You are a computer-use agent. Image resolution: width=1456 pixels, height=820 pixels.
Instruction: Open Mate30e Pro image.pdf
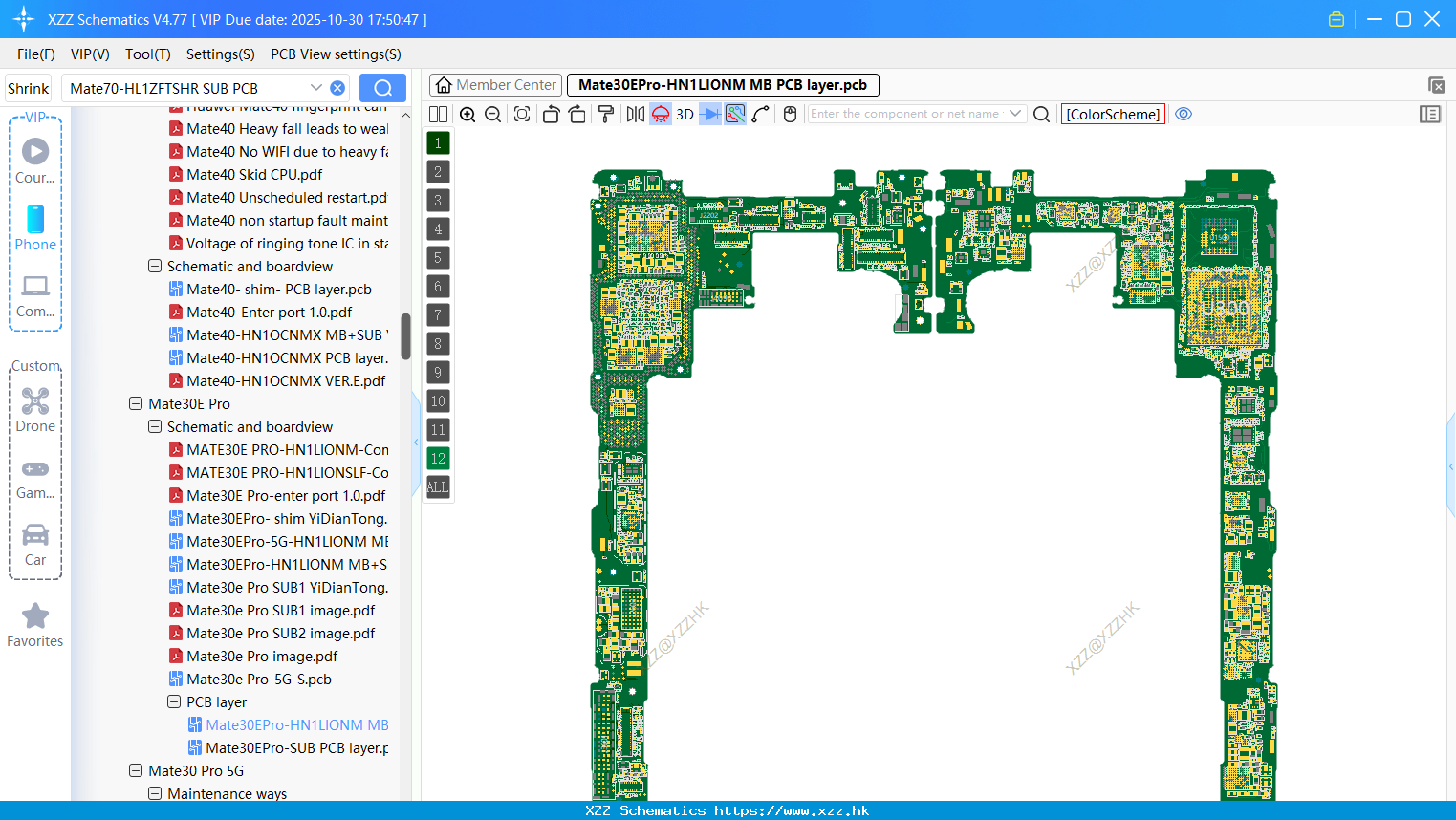262,656
